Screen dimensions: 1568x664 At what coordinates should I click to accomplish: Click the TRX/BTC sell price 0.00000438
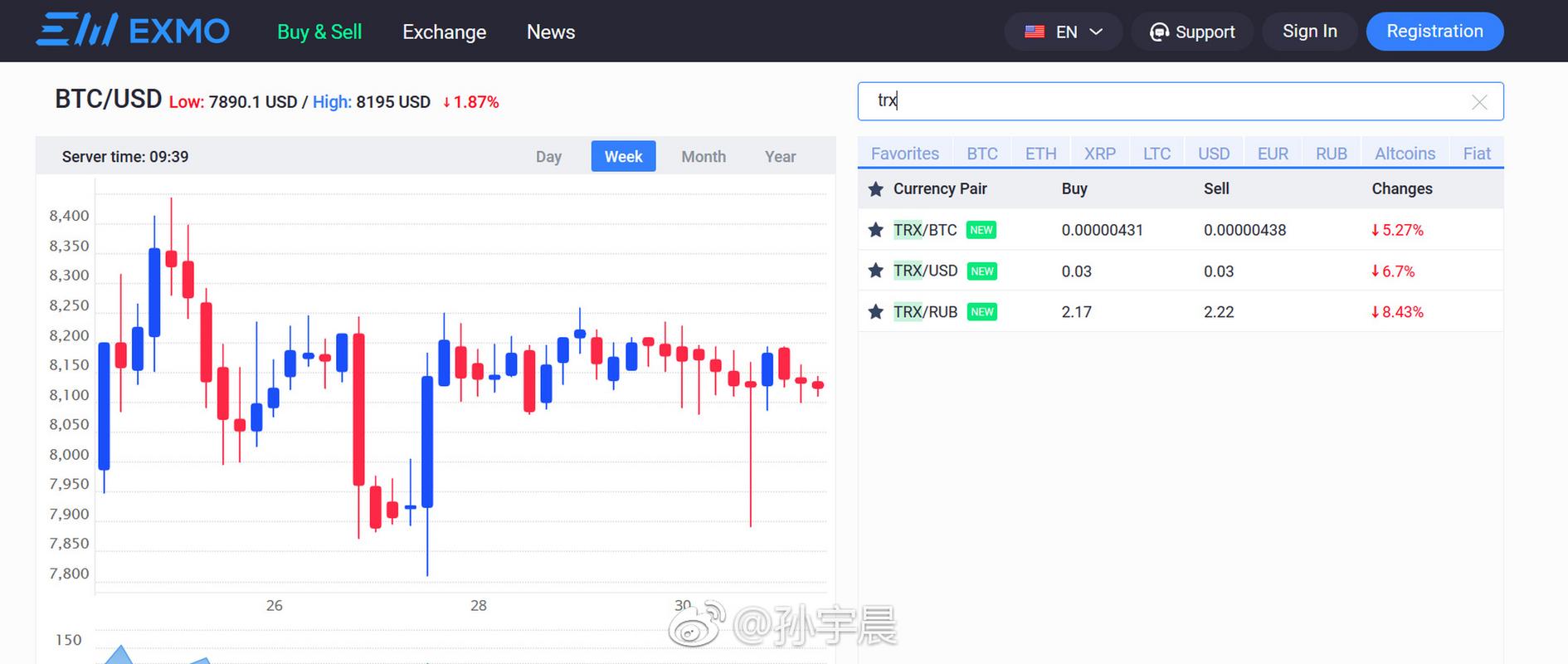click(1244, 230)
